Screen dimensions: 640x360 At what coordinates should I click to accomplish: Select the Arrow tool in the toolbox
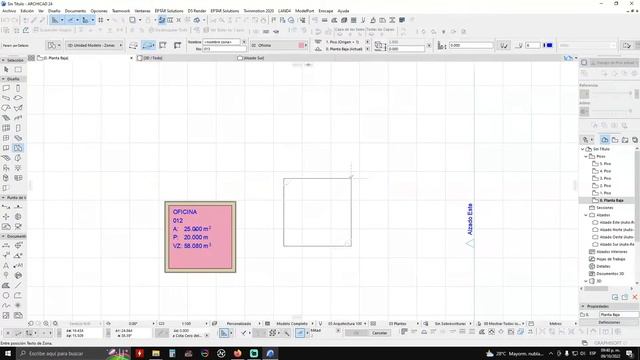coord(6,69)
